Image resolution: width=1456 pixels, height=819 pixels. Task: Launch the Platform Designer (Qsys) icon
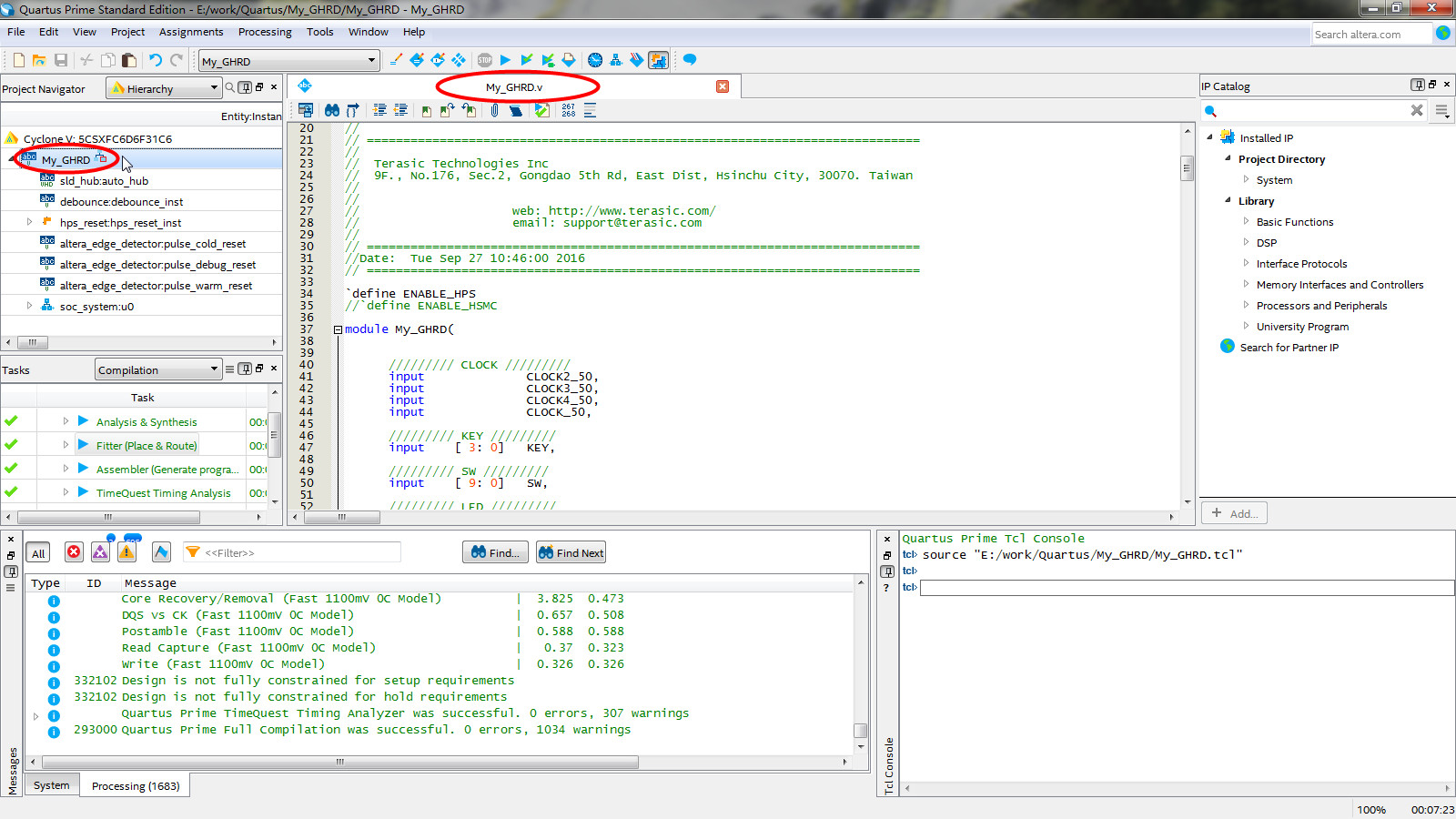click(x=659, y=60)
